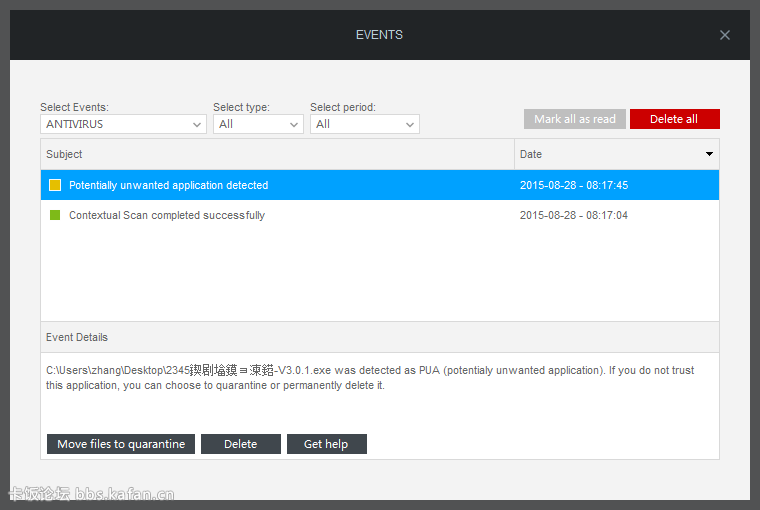
Task: Click the green status icon on Contextual Scan row
Action: click(x=55, y=215)
